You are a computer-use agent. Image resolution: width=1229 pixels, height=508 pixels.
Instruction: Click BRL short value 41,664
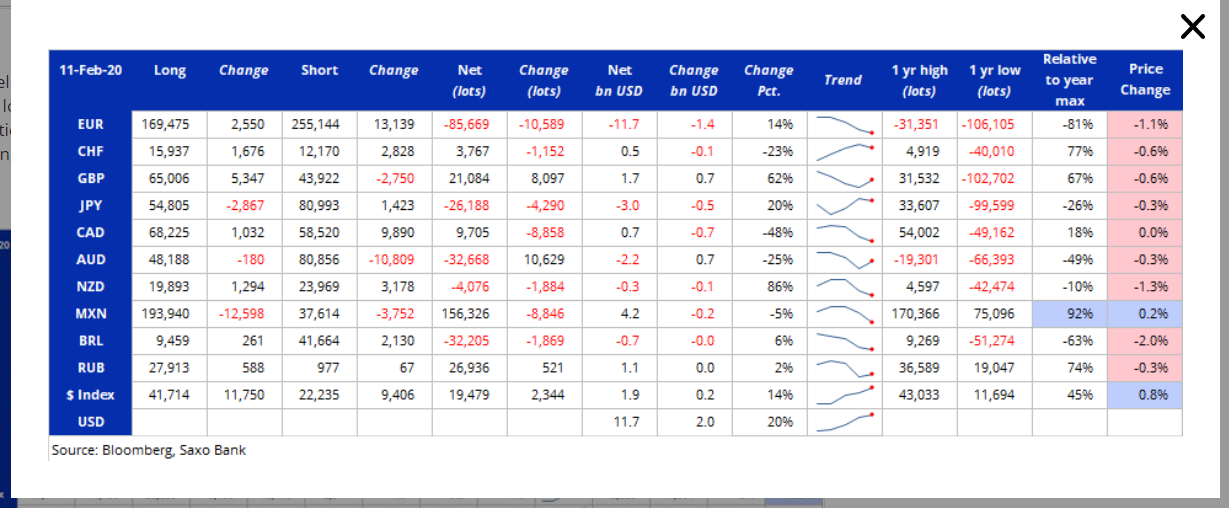(319, 341)
